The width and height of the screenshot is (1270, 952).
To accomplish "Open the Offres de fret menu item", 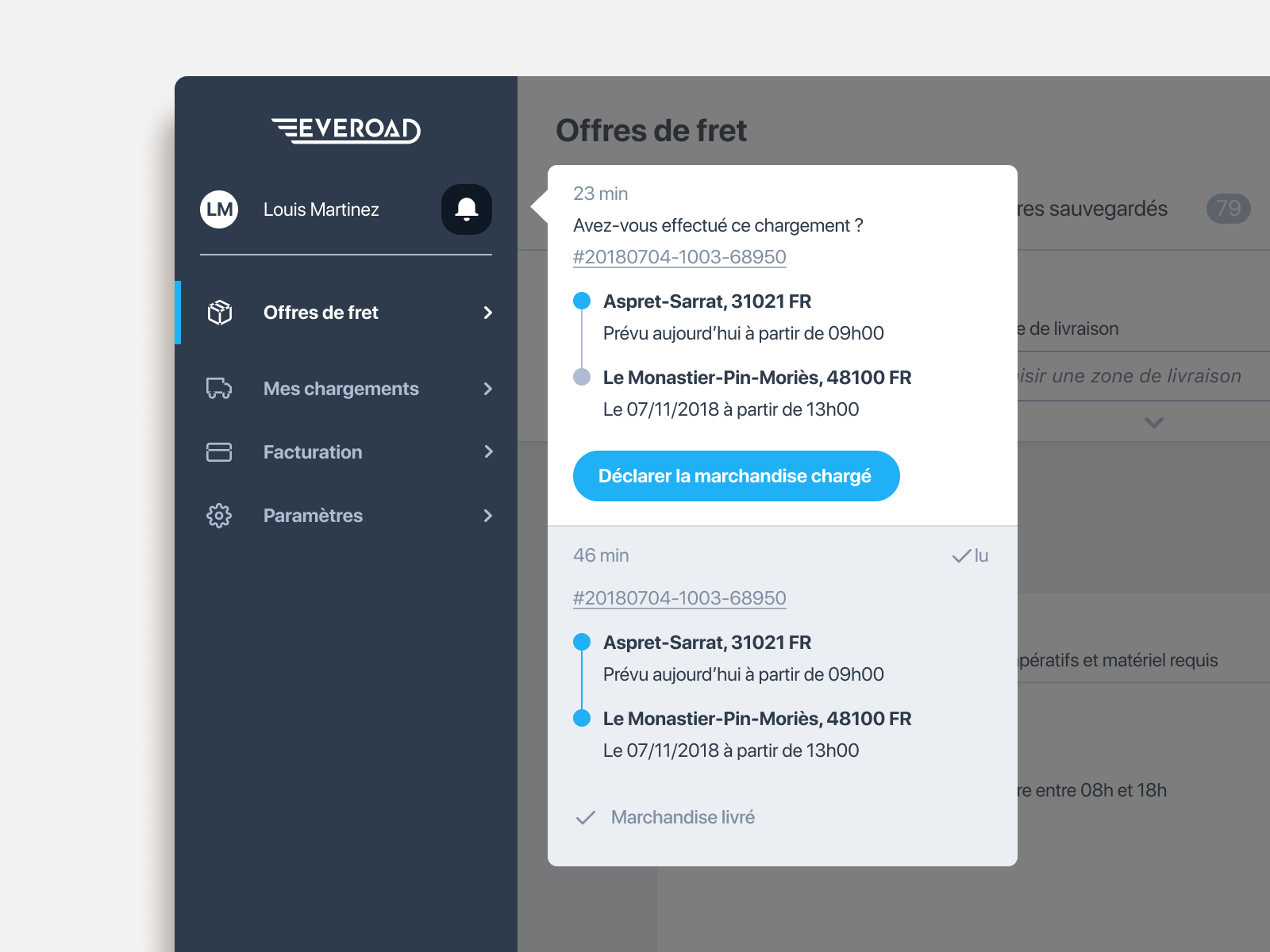I will coord(321,313).
